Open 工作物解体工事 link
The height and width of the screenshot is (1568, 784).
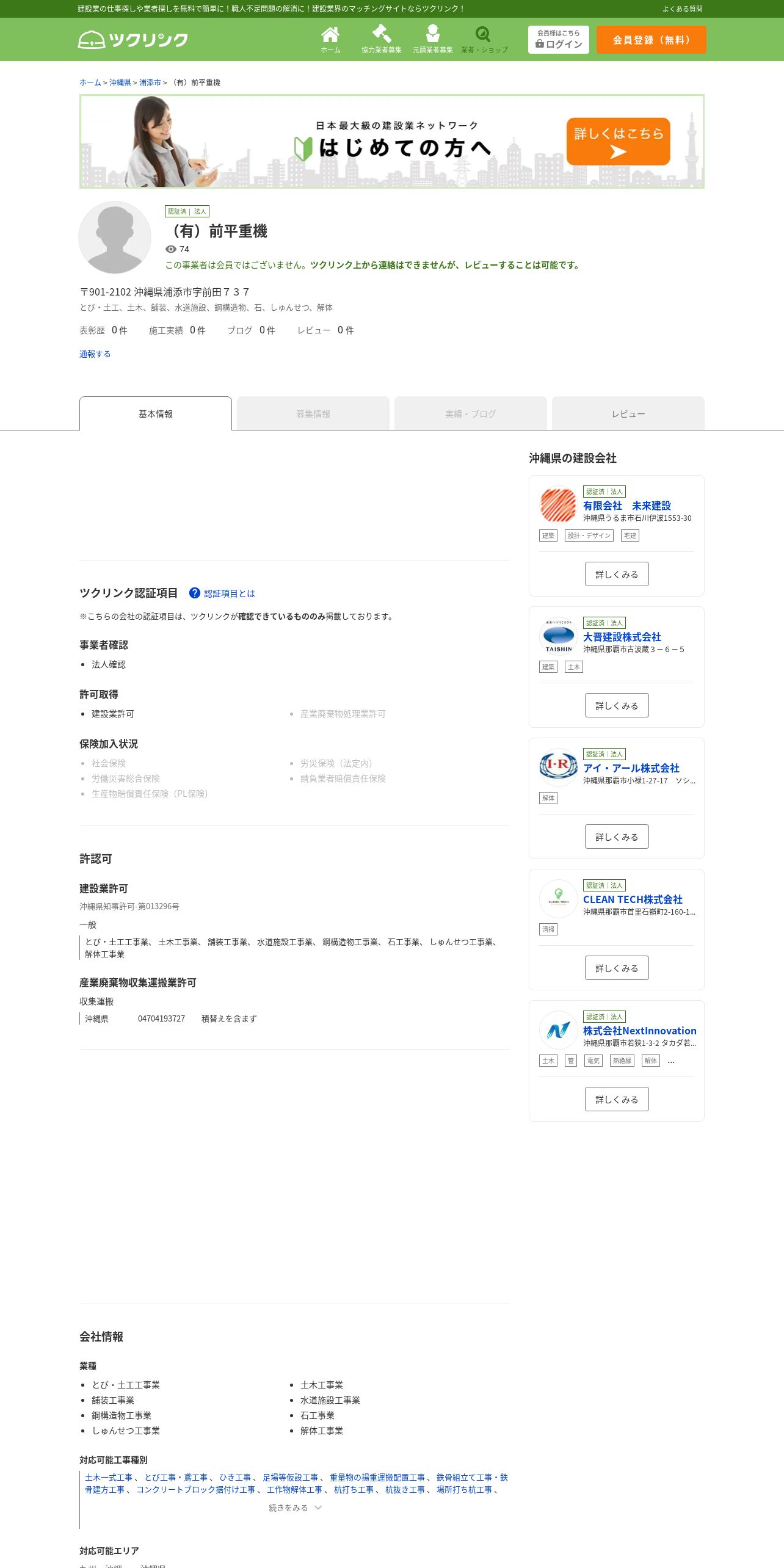(294, 1490)
